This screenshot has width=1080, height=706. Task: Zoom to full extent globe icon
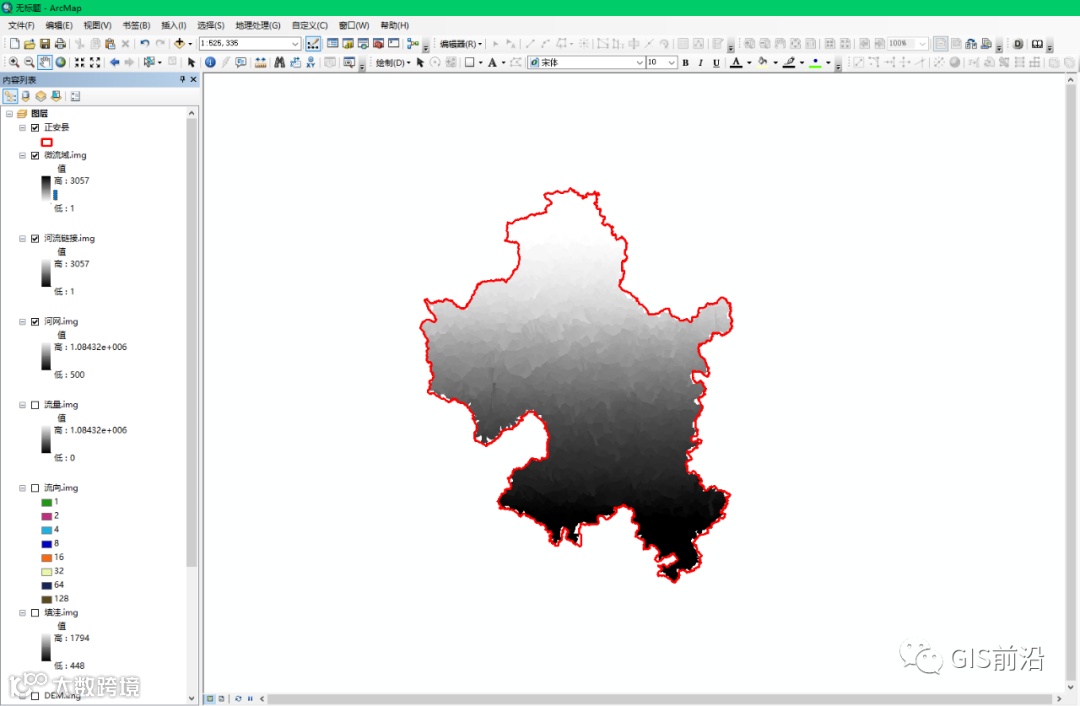point(61,62)
